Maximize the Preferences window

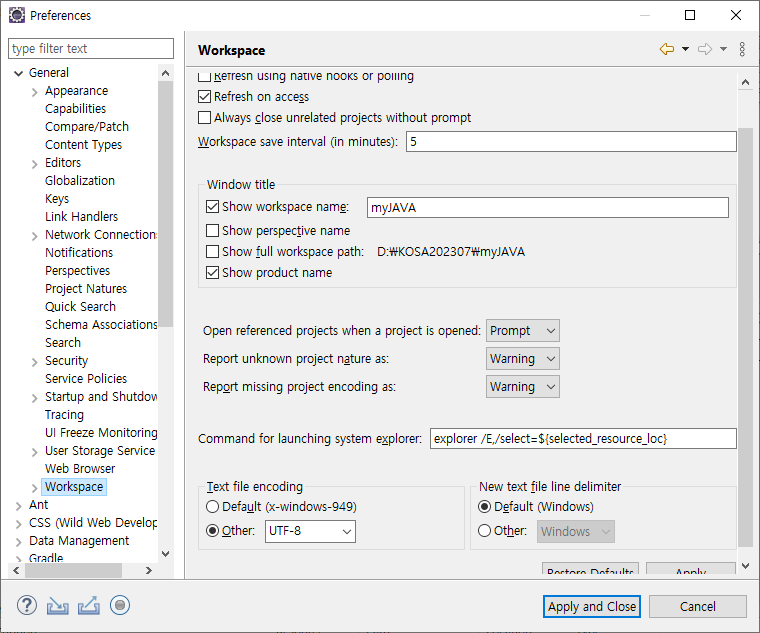pyautogui.click(x=690, y=15)
